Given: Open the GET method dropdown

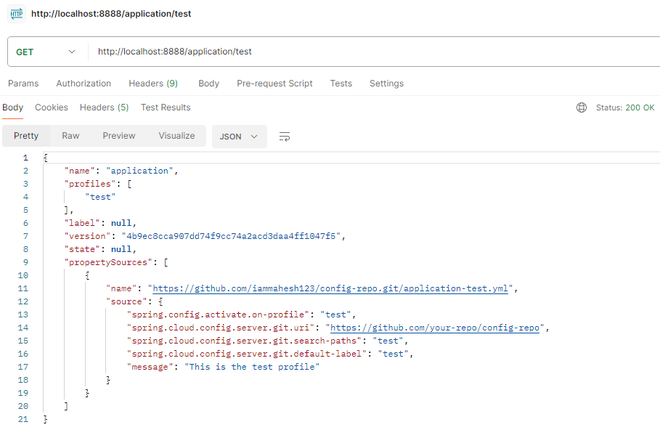Looking at the screenshot, I should 46,52.
